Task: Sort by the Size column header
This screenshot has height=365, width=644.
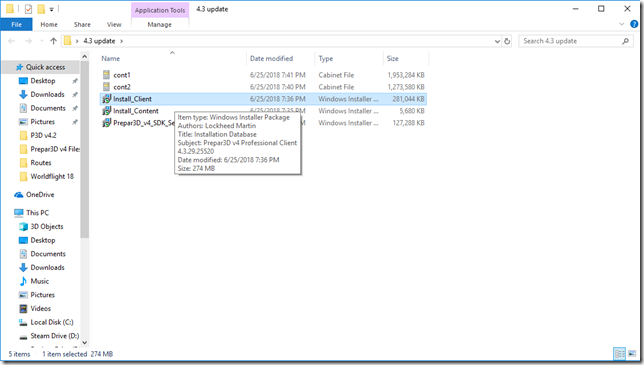Action: 393,58
